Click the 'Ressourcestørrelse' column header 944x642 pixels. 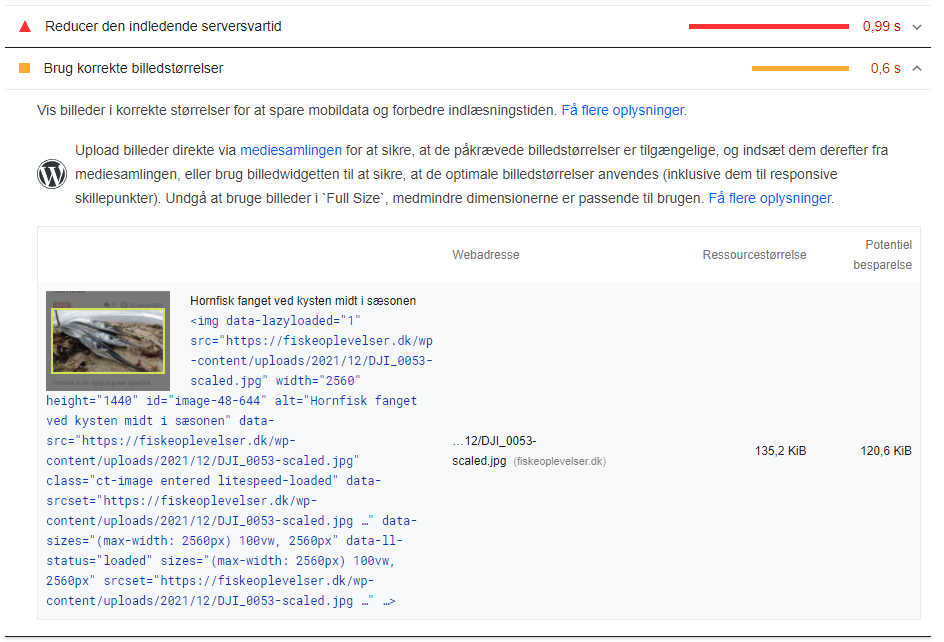pyautogui.click(x=754, y=255)
